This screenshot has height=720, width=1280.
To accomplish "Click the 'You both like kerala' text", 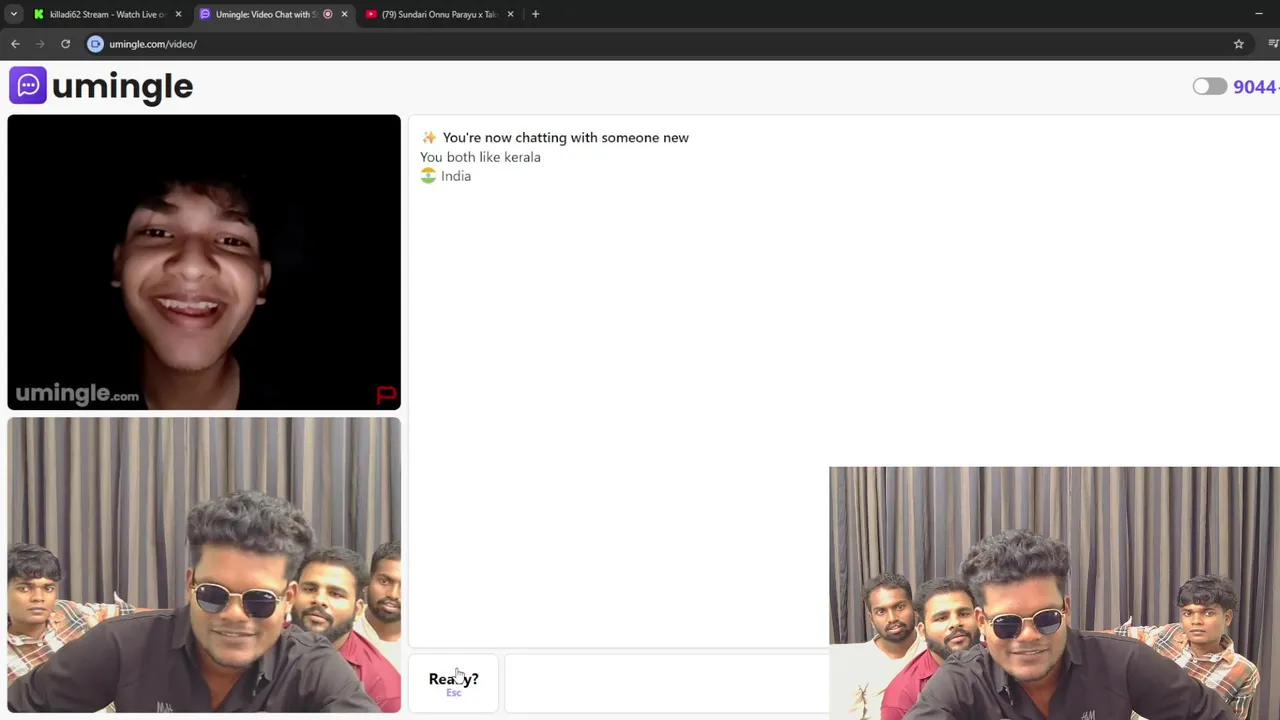I will (x=480, y=157).
